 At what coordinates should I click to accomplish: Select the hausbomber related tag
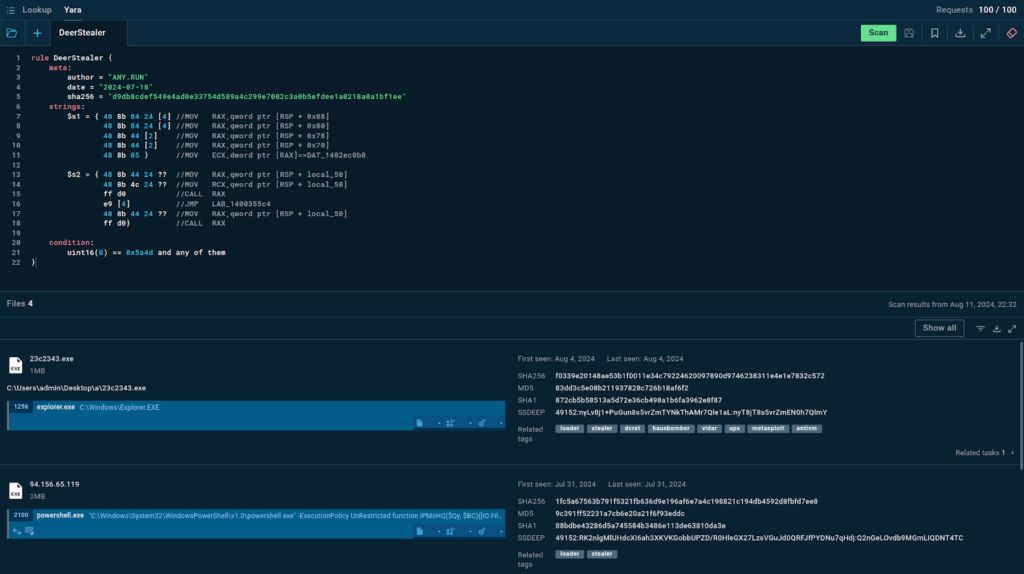click(x=669, y=428)
